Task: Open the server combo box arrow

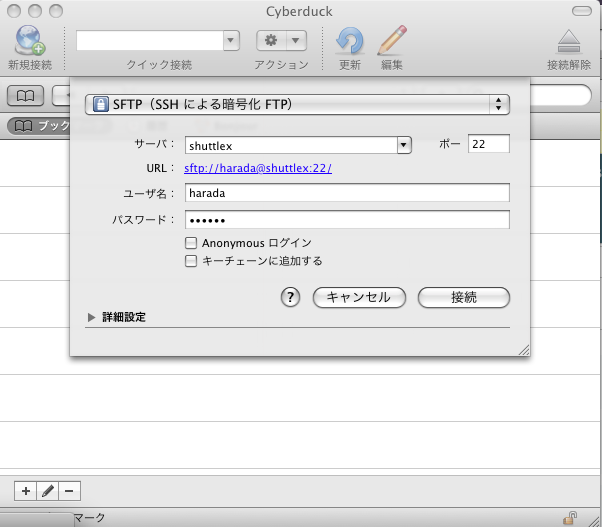Action: tap(404, 145)
